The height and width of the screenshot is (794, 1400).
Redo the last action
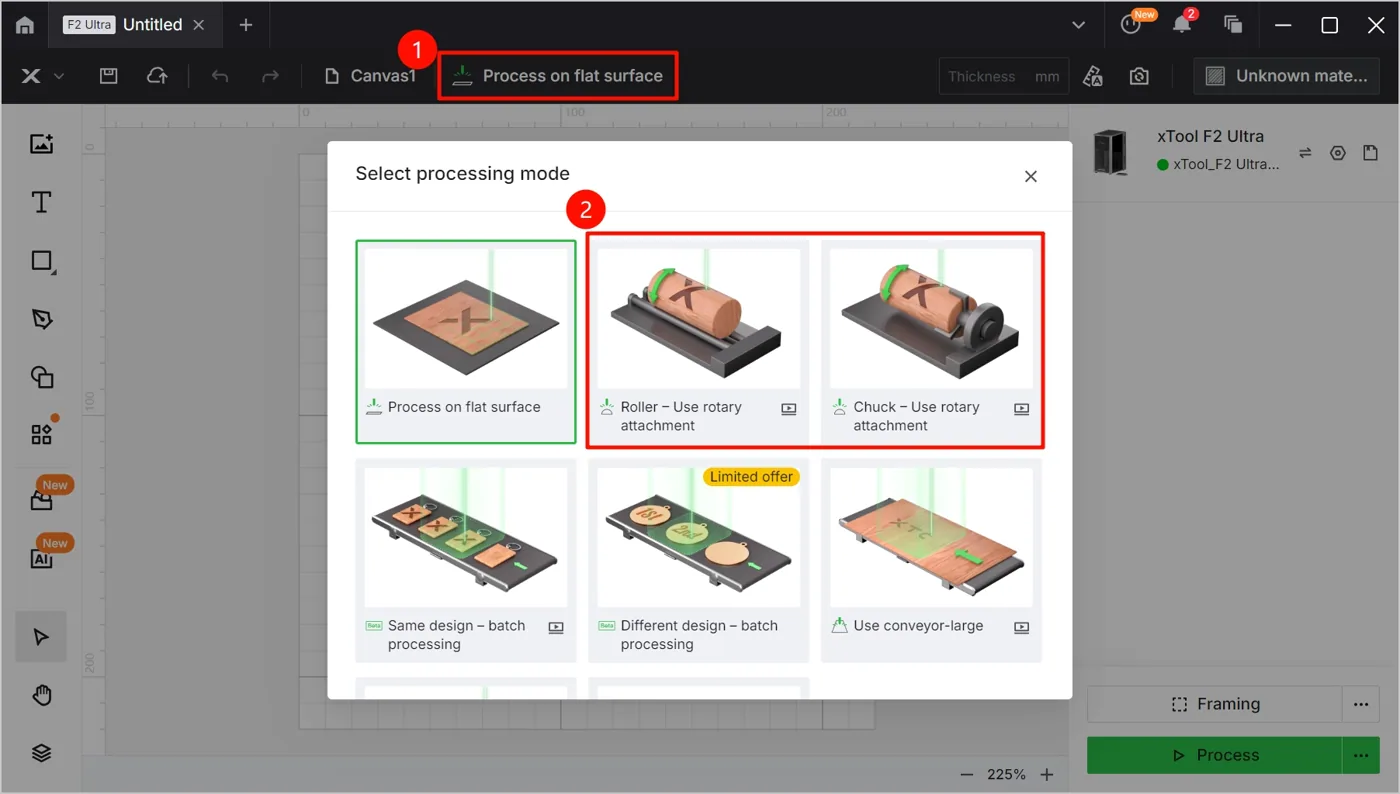pyautogui.click(x=270, y=76)
